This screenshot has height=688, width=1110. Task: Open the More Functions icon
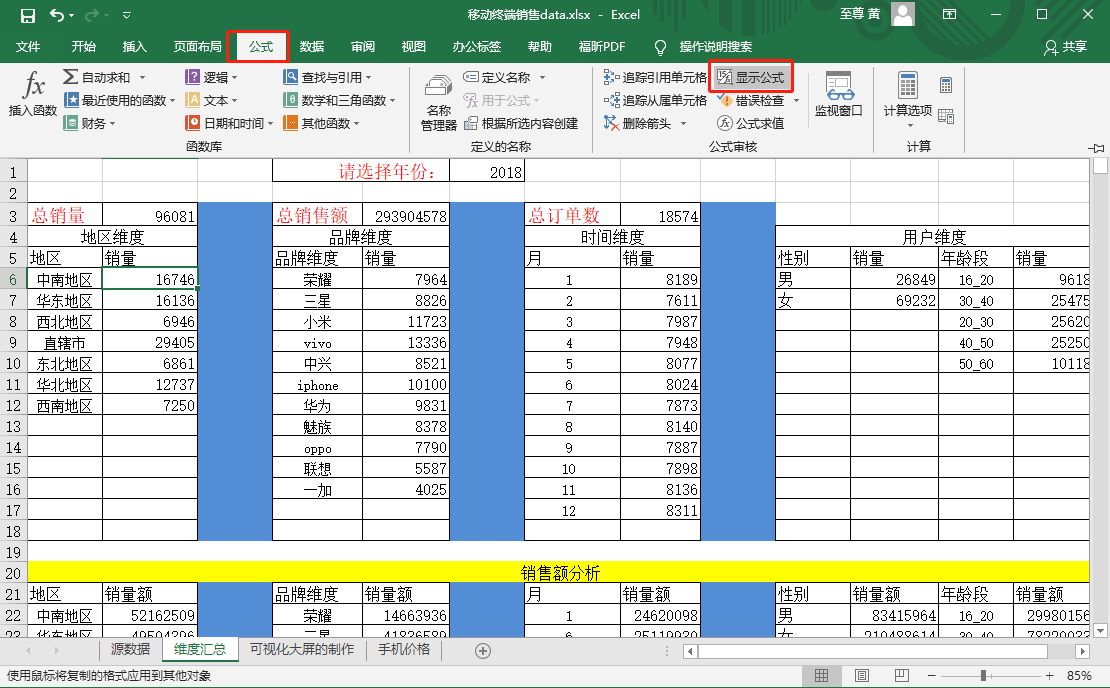point(290,123)
